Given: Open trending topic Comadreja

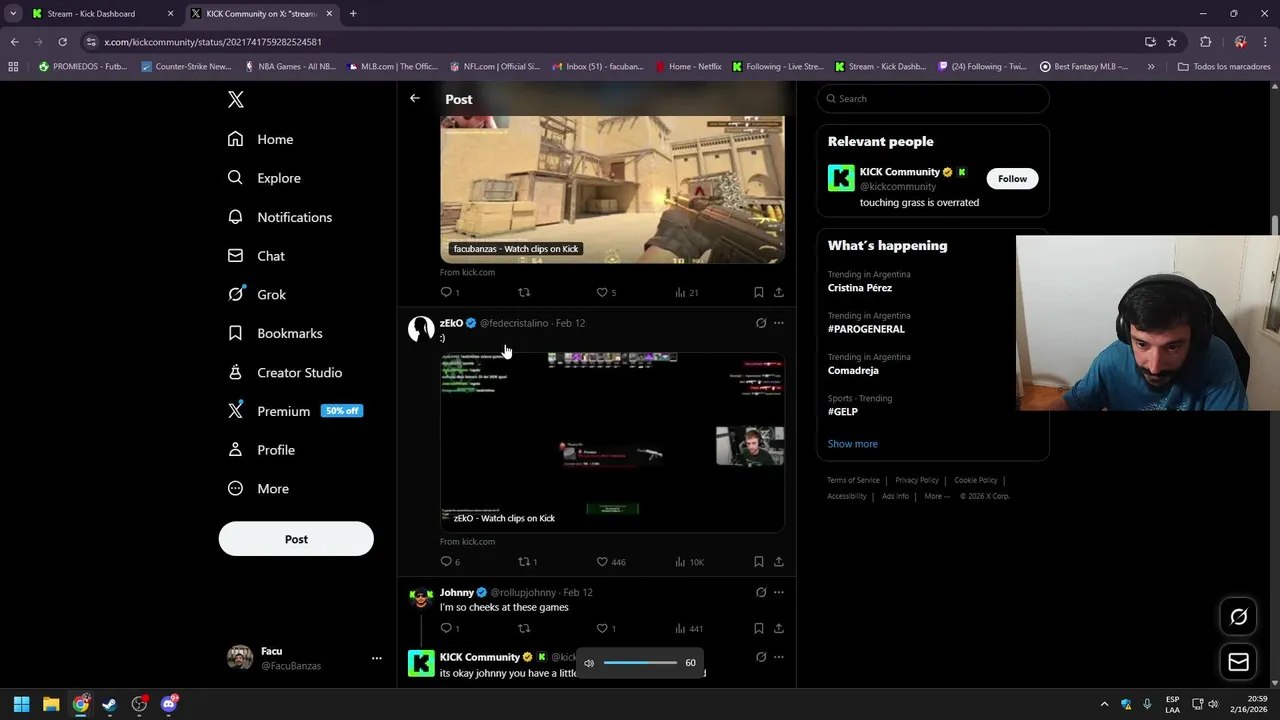Looking at the screenshot, I should click(853, 370).
